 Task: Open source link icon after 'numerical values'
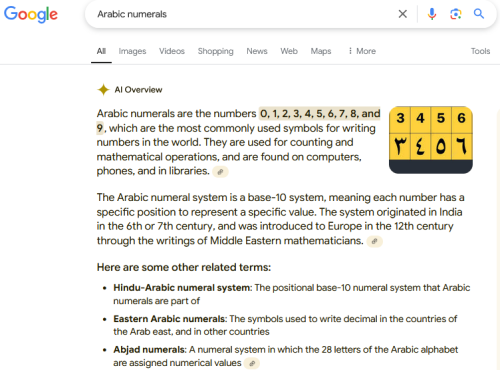pos(252,363)
